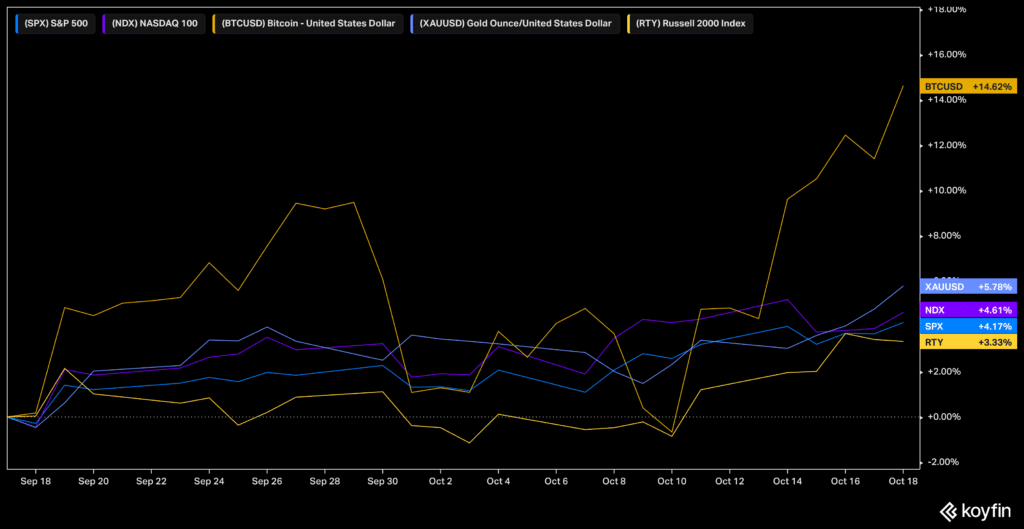The height and width of the screenshot is (529, 1024).
Task: Click the +0.00% axis label
Action: (x=944, y=417)
